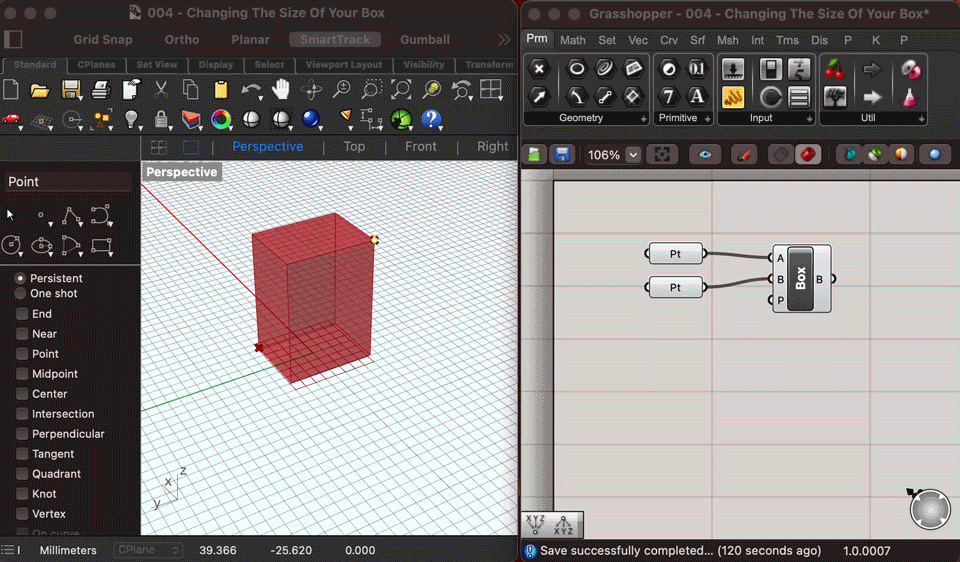Screen dimensions: 960x562
Task: Expand the Circle tool flyout in sidebar
Action: (x=21, y=254)
